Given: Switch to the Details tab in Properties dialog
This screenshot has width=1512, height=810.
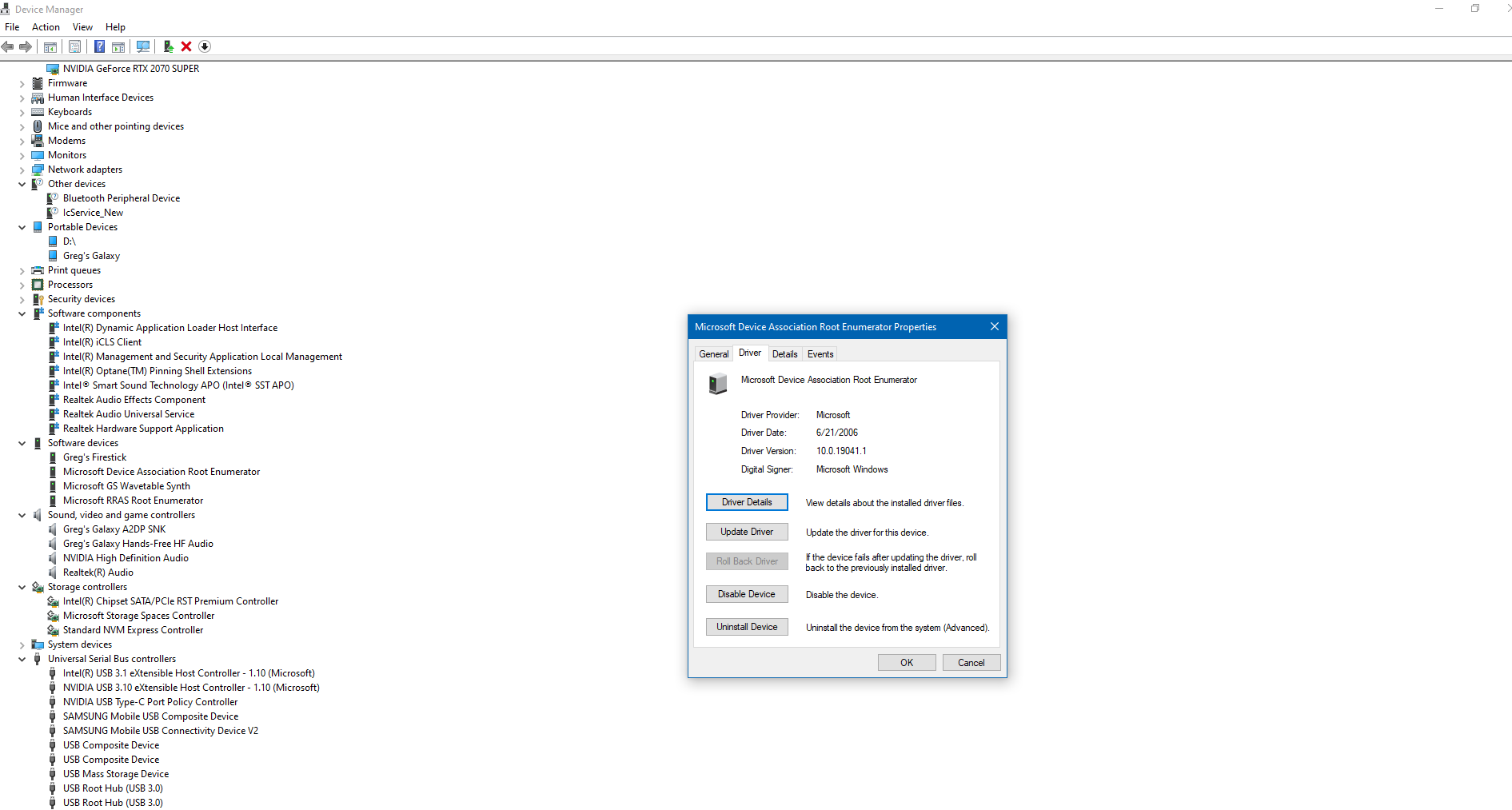Looking at the screenshot, I should click(784, 354).
